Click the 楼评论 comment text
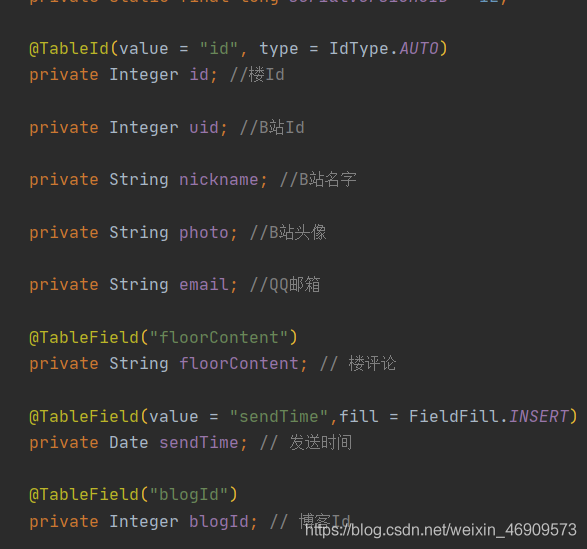The image size is (587, 549). click(x=372, y=364)
